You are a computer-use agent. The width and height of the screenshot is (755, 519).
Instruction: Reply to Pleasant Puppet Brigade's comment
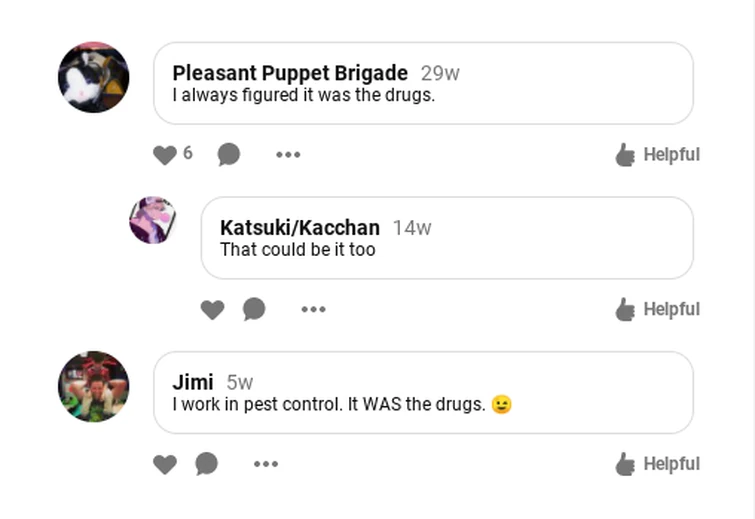tap(229, 155)
